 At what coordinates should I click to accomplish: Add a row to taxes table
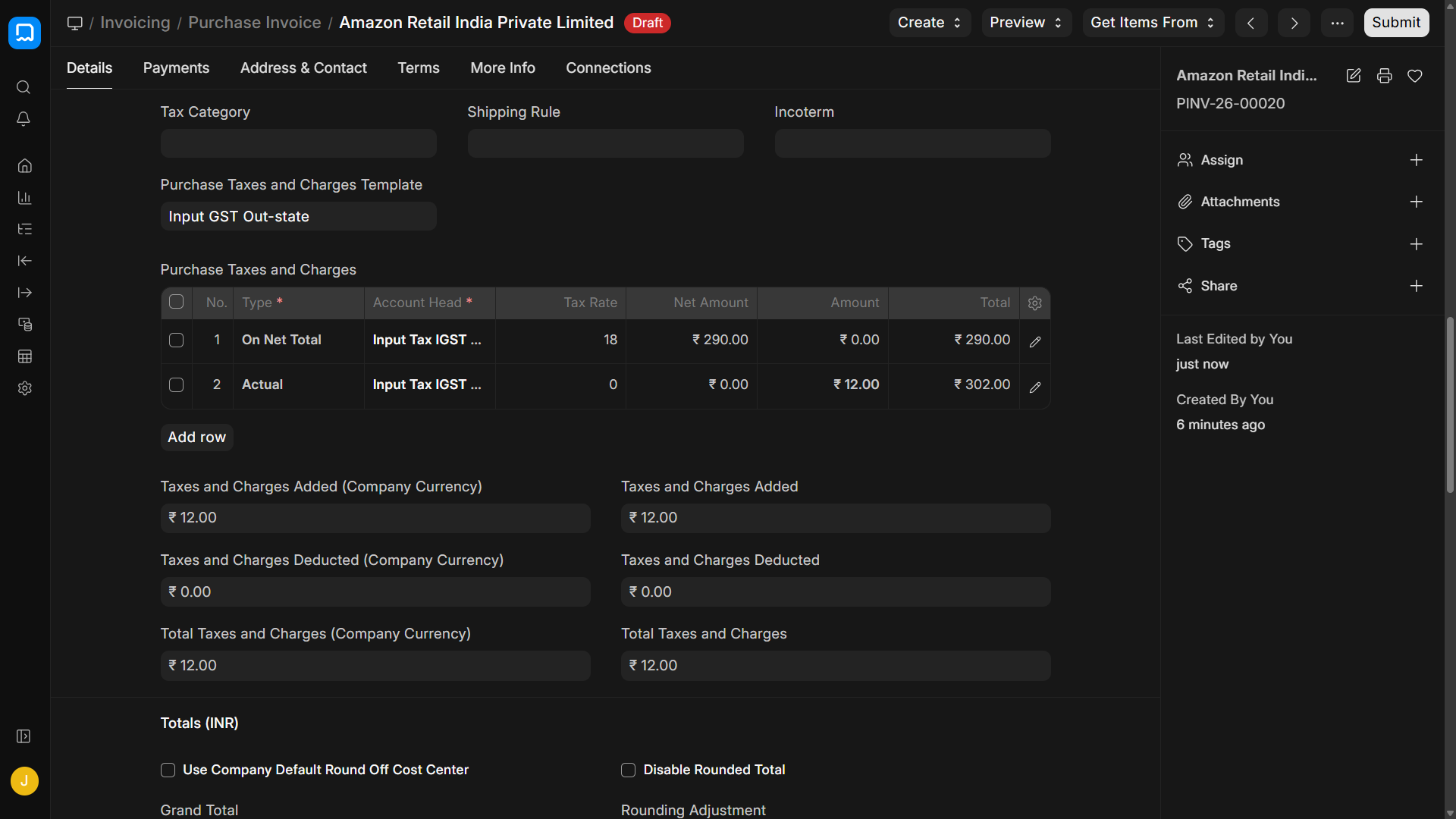196,438
